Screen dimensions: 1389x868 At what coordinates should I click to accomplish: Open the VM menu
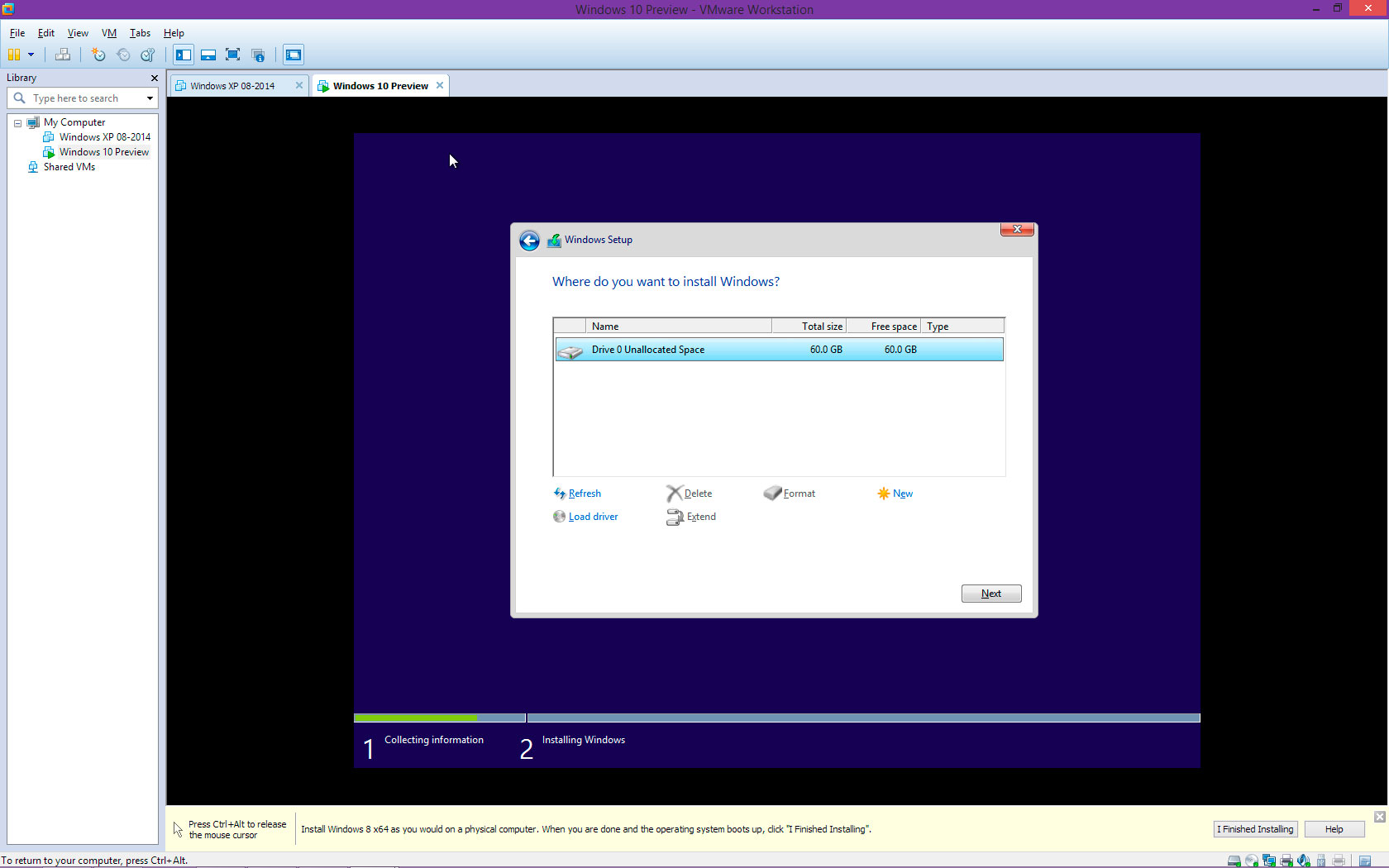108,33
